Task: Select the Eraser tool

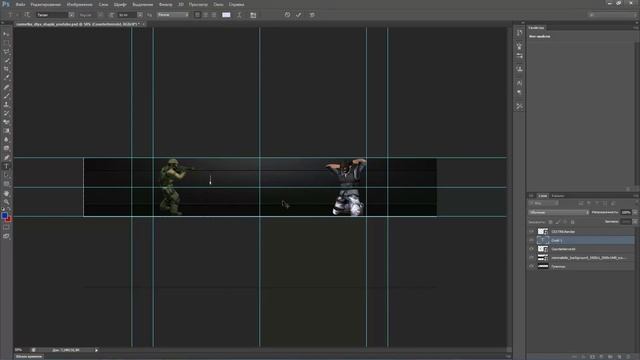Action: point(6,122)
